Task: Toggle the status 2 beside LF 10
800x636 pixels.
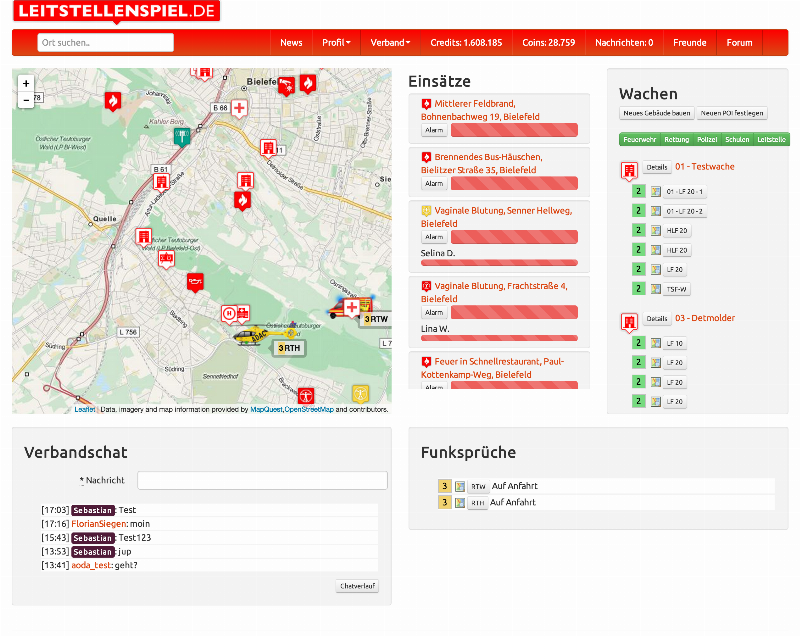Action: tap(637, 344)
